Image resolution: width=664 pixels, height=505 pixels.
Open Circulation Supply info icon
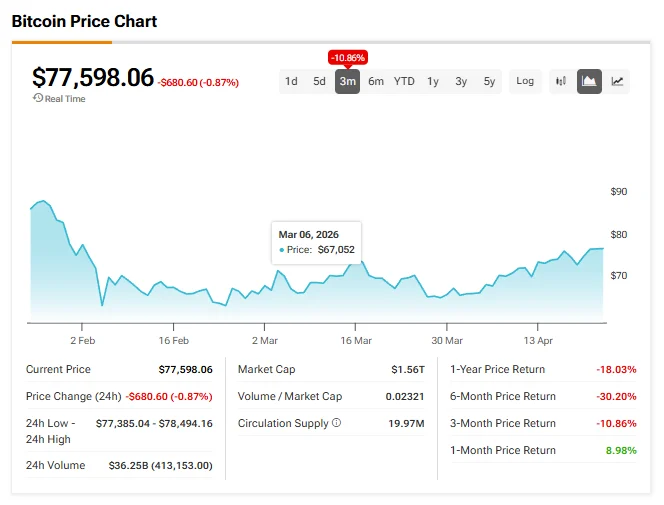[336, 423]
